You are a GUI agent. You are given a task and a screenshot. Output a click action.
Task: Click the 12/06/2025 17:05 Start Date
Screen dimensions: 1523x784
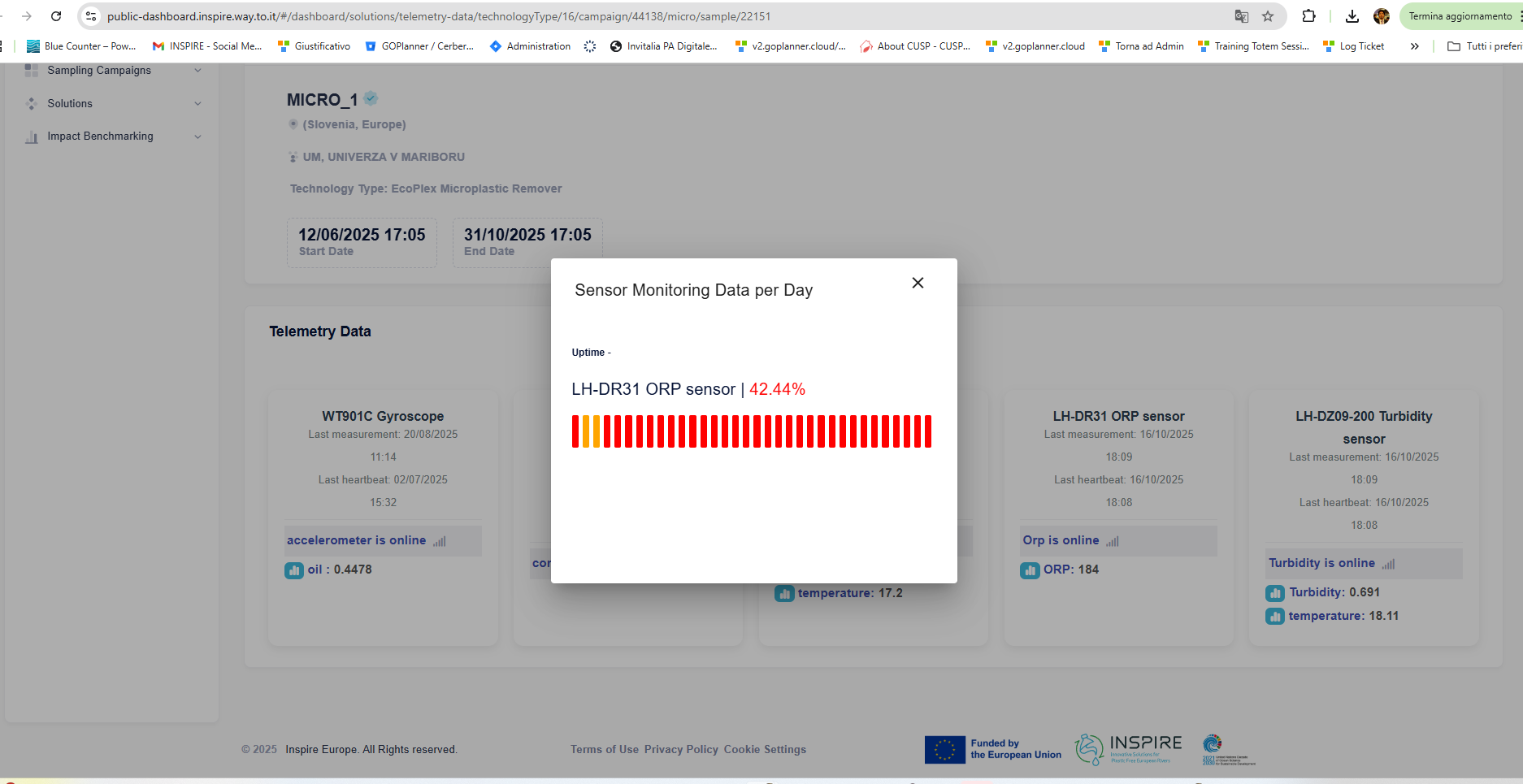click(362, 242)
